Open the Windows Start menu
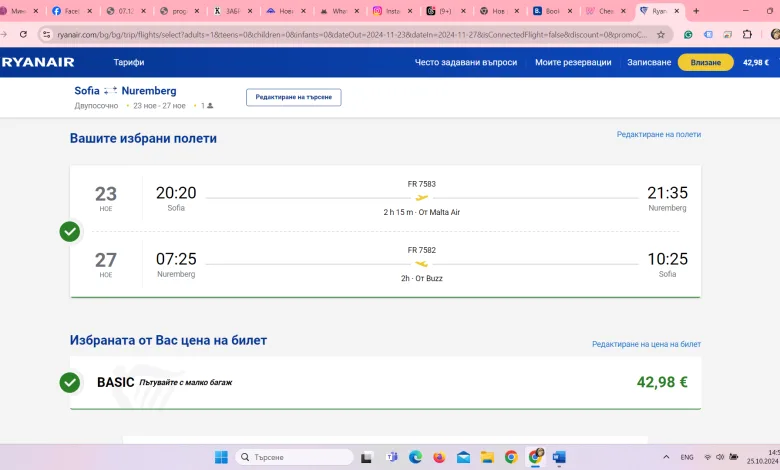The width and height of the screenshot is (780, 470). (221, 457)
